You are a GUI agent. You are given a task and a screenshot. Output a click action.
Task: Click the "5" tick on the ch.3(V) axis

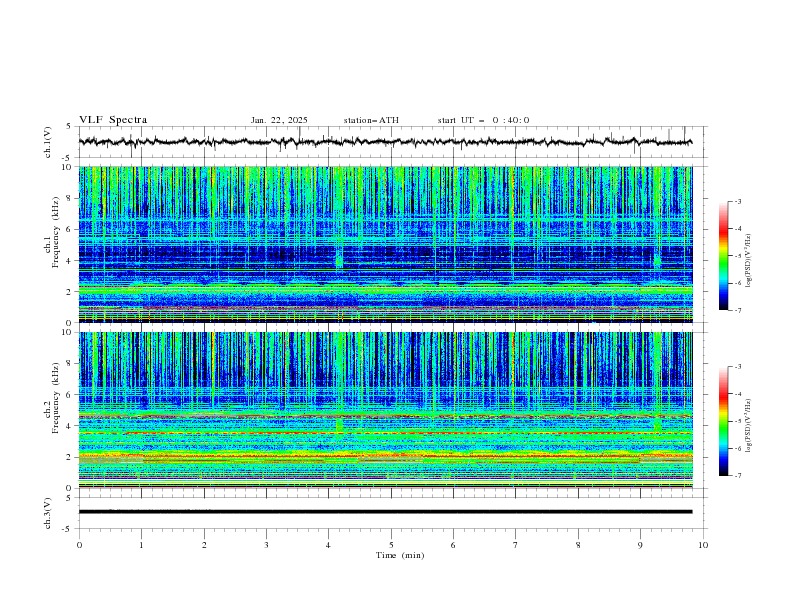tap(69, 498)
